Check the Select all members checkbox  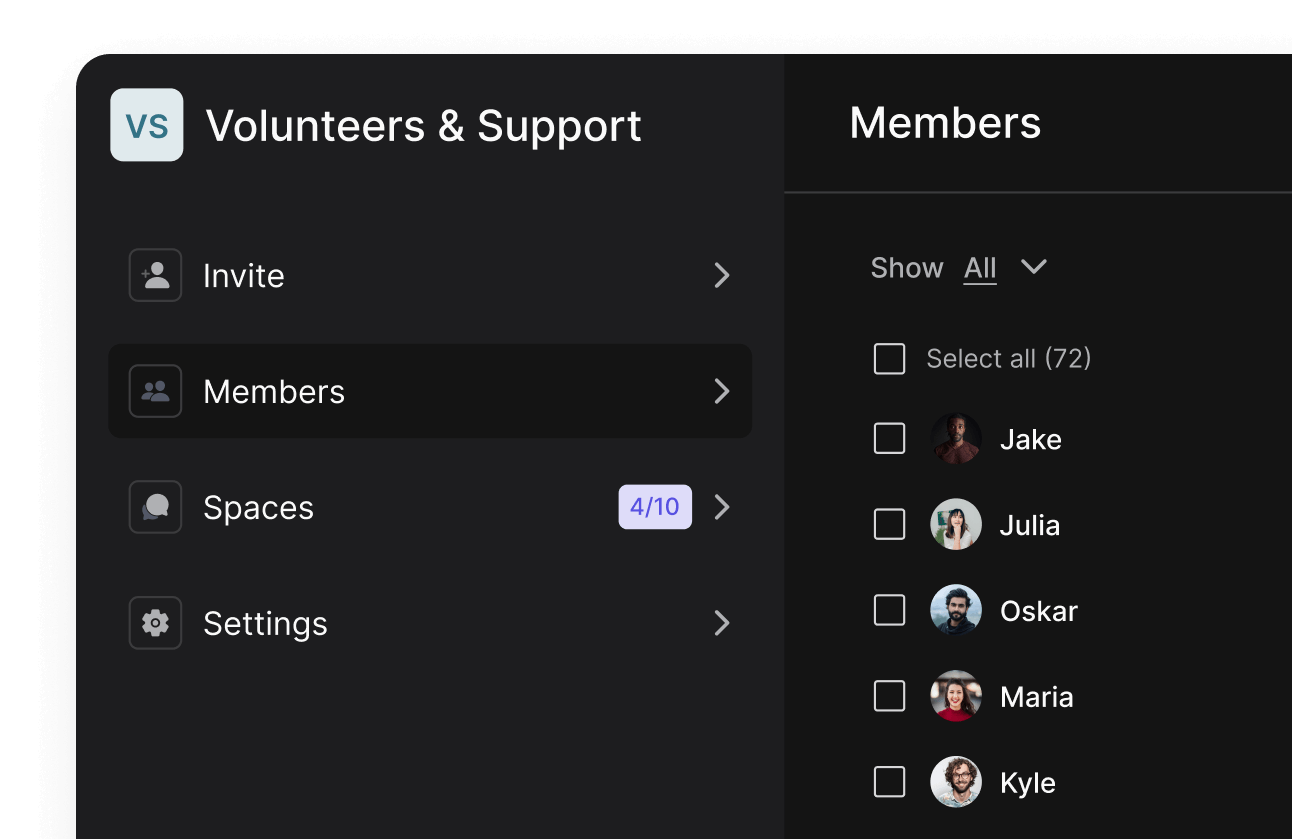pyautogui.click(x=889, y=358)
